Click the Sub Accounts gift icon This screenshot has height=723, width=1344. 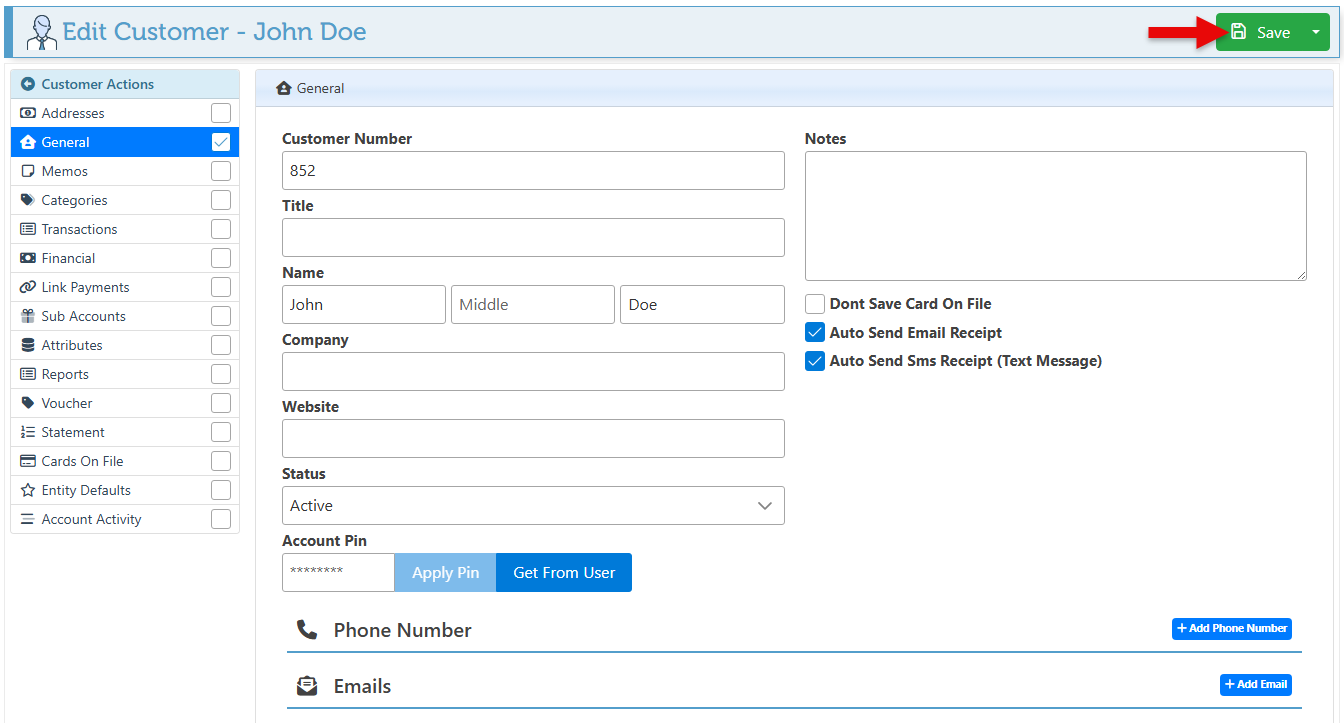click(x=28, y=316)
